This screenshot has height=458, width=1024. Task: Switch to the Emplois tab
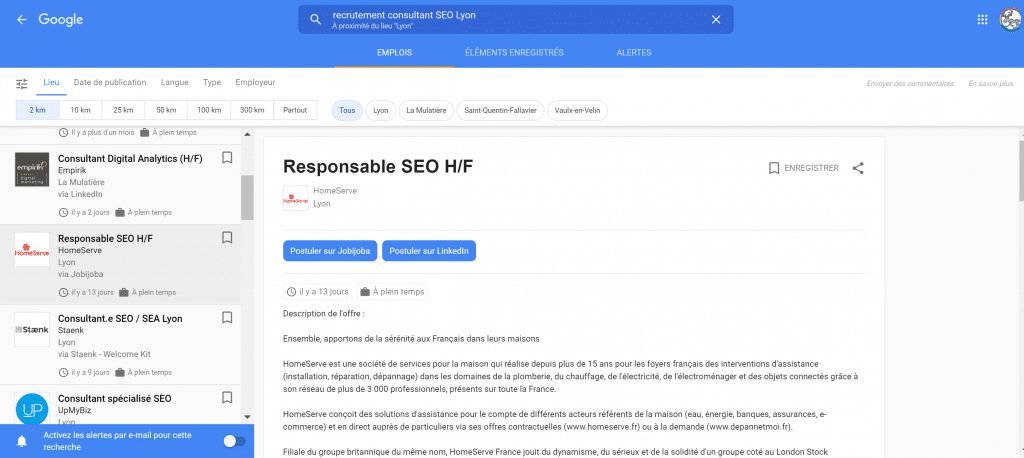(394, 53)
